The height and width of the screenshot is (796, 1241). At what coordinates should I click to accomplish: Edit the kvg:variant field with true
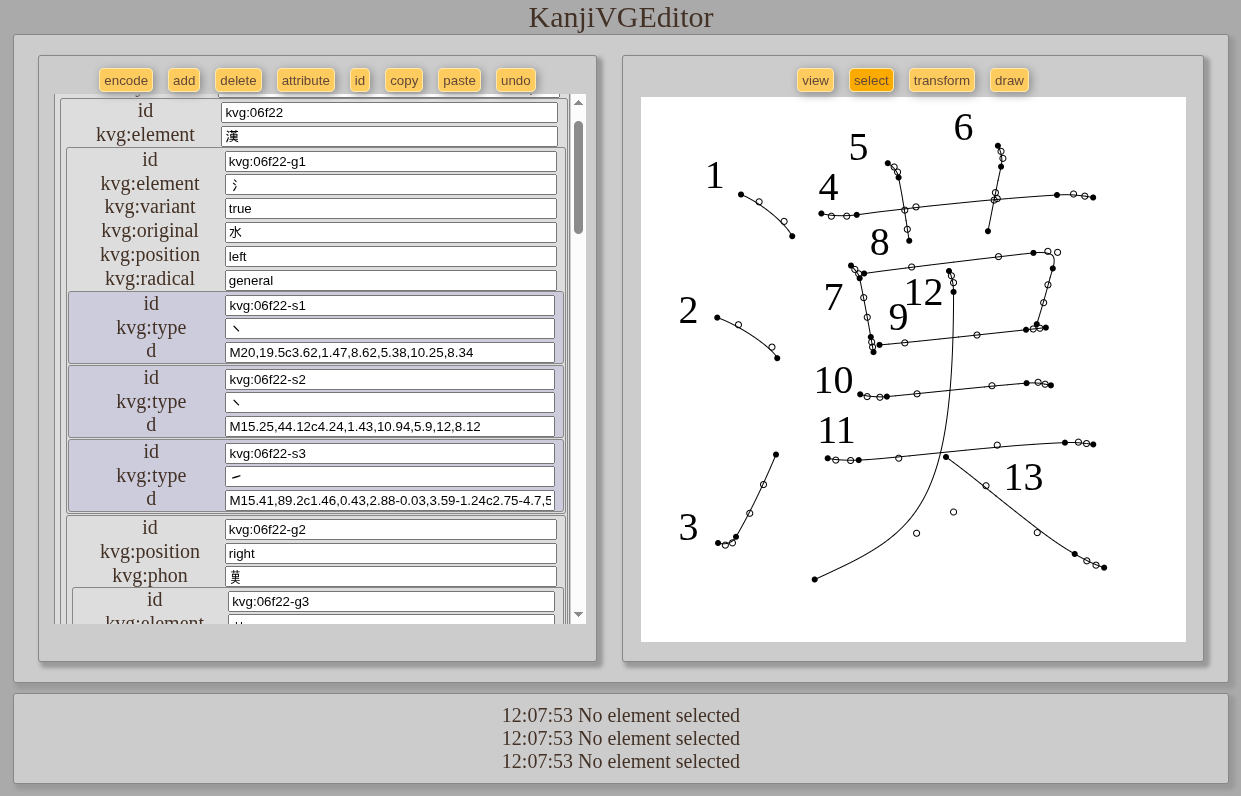[x=391, y=208]
